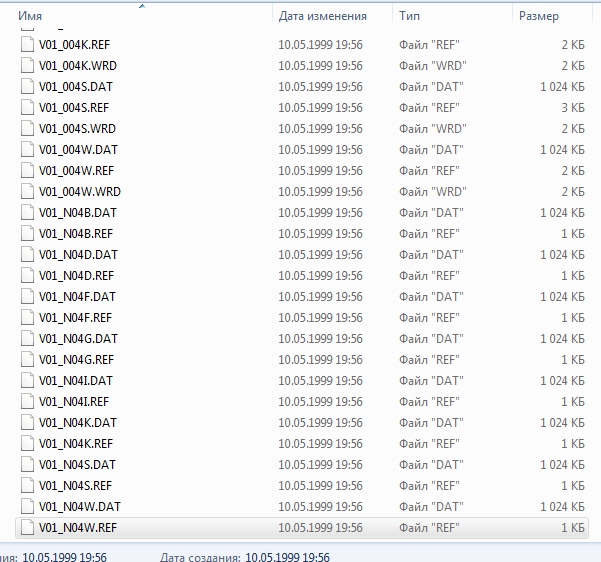The width and height of the screenshot is (601, 562).
Task: Sort by Дата изменения column header
Action: pos(322,16)
